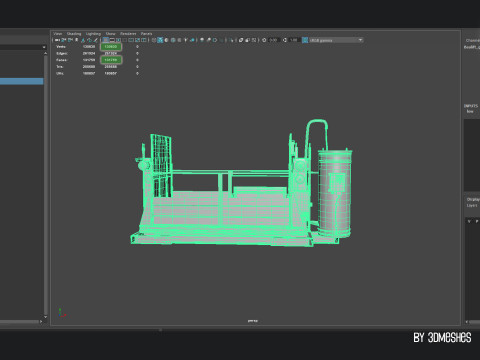Open the Show menu

[x=110, y=34]
